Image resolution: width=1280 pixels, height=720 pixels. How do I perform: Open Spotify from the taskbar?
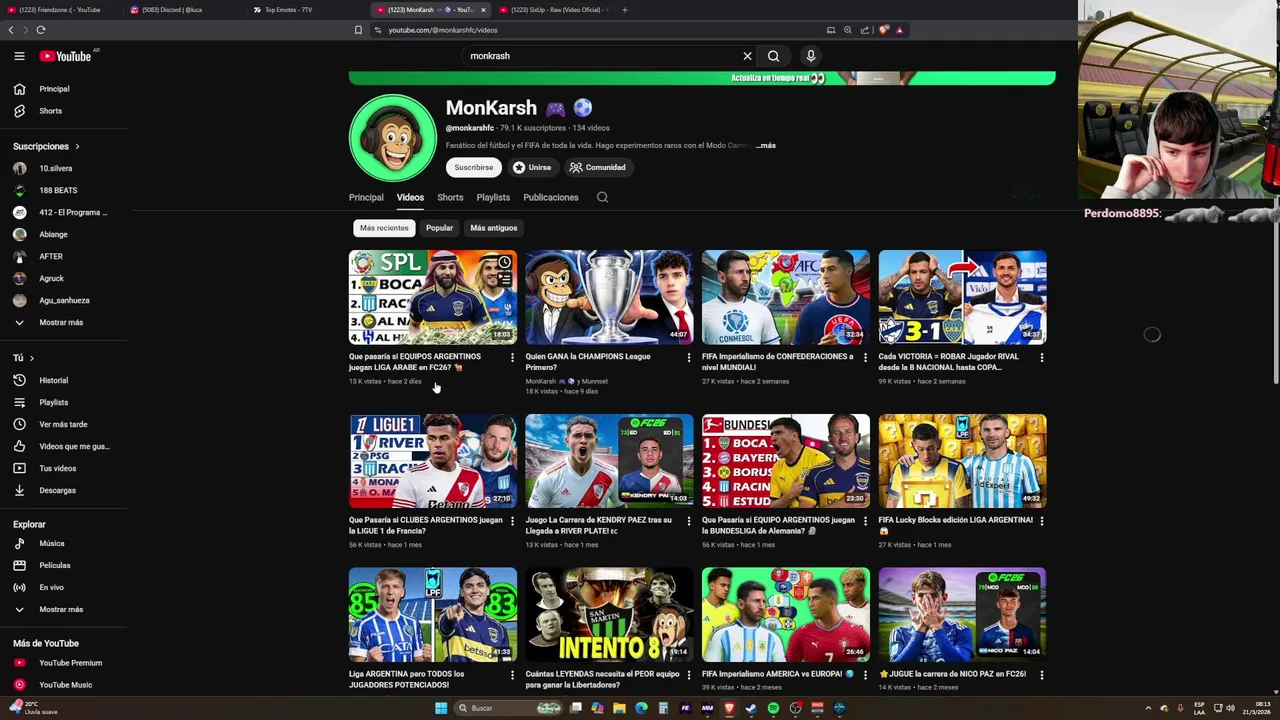773,708
